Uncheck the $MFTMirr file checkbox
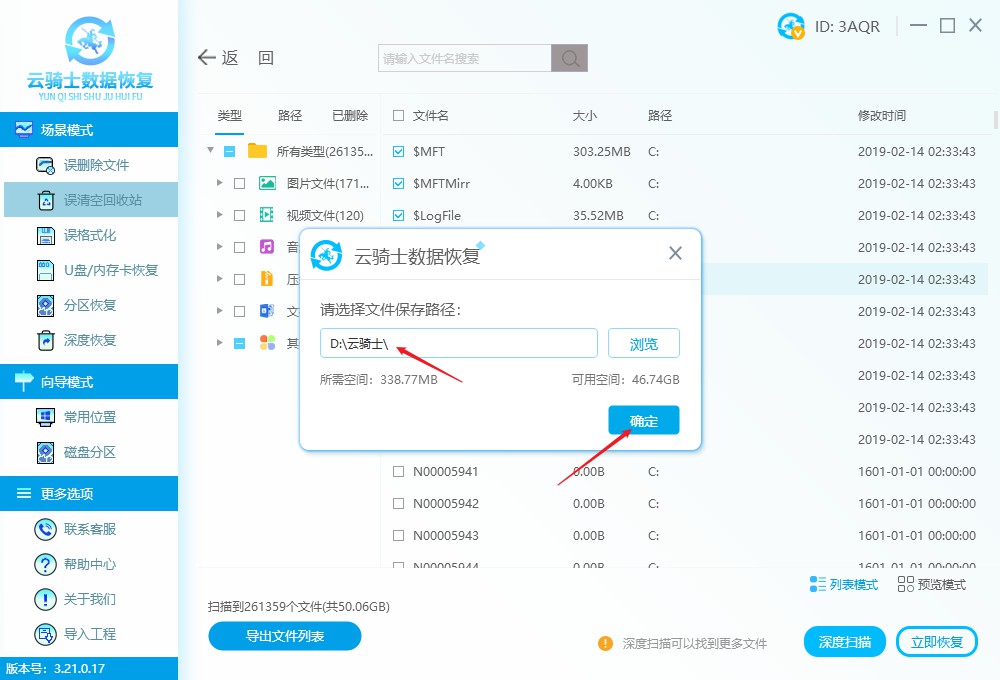1000x680 pixels. point(399,184)
